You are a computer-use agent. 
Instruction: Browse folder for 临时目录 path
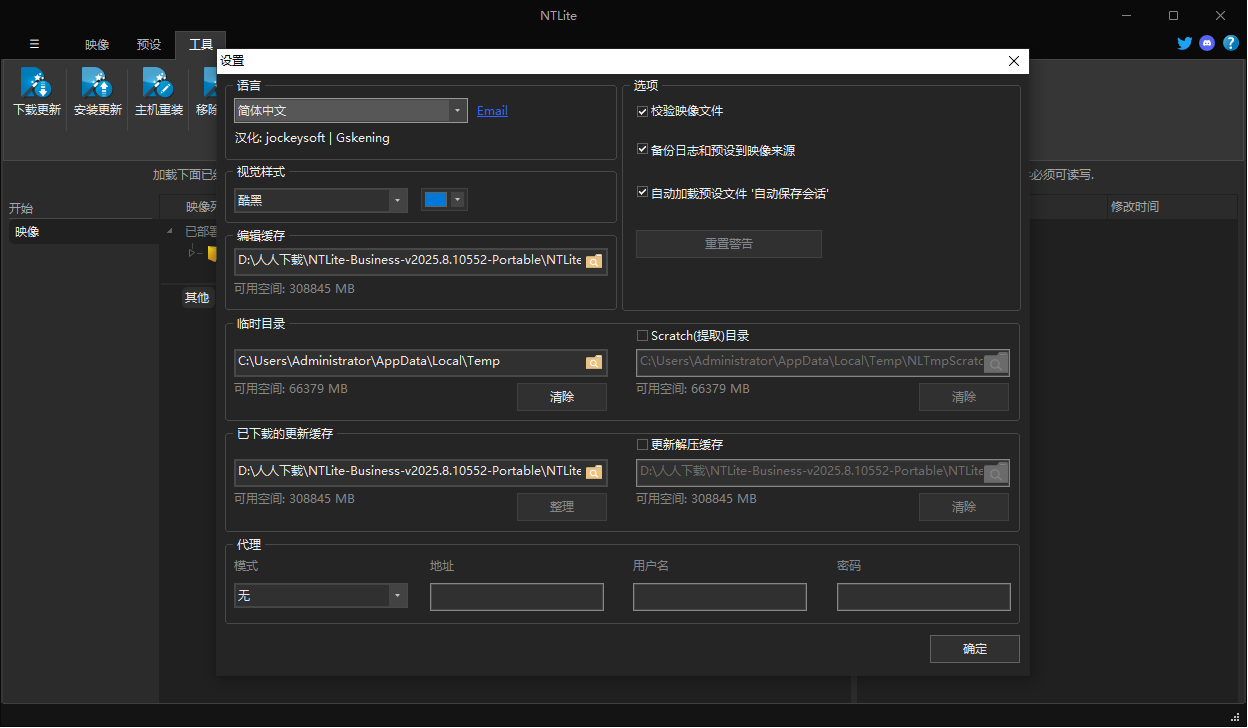click(x=594, y=363)
